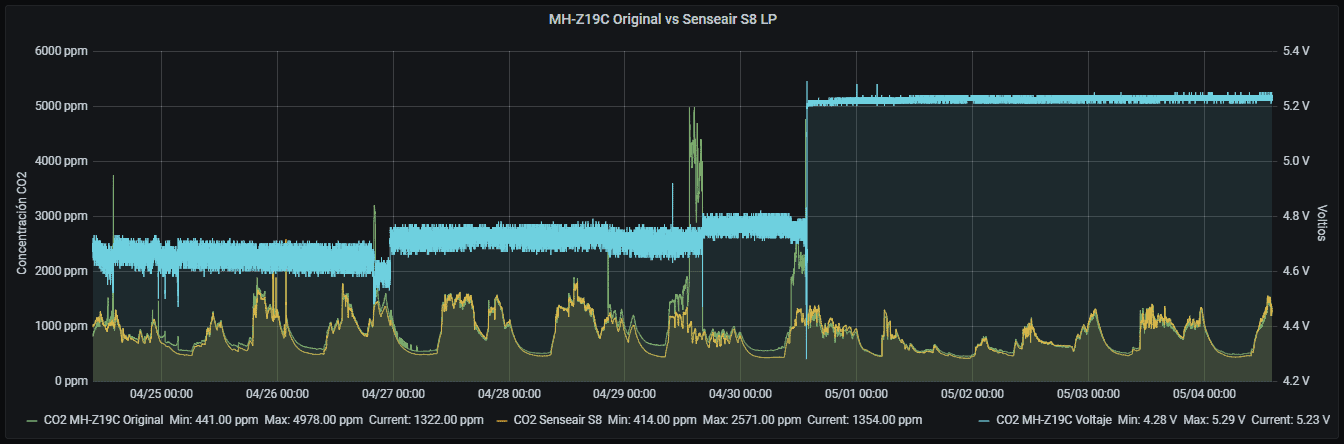This screenshot has height=444, width=1344.
Task: Click the 04/30 00:00 x-axis label
Action: point(741,393)
